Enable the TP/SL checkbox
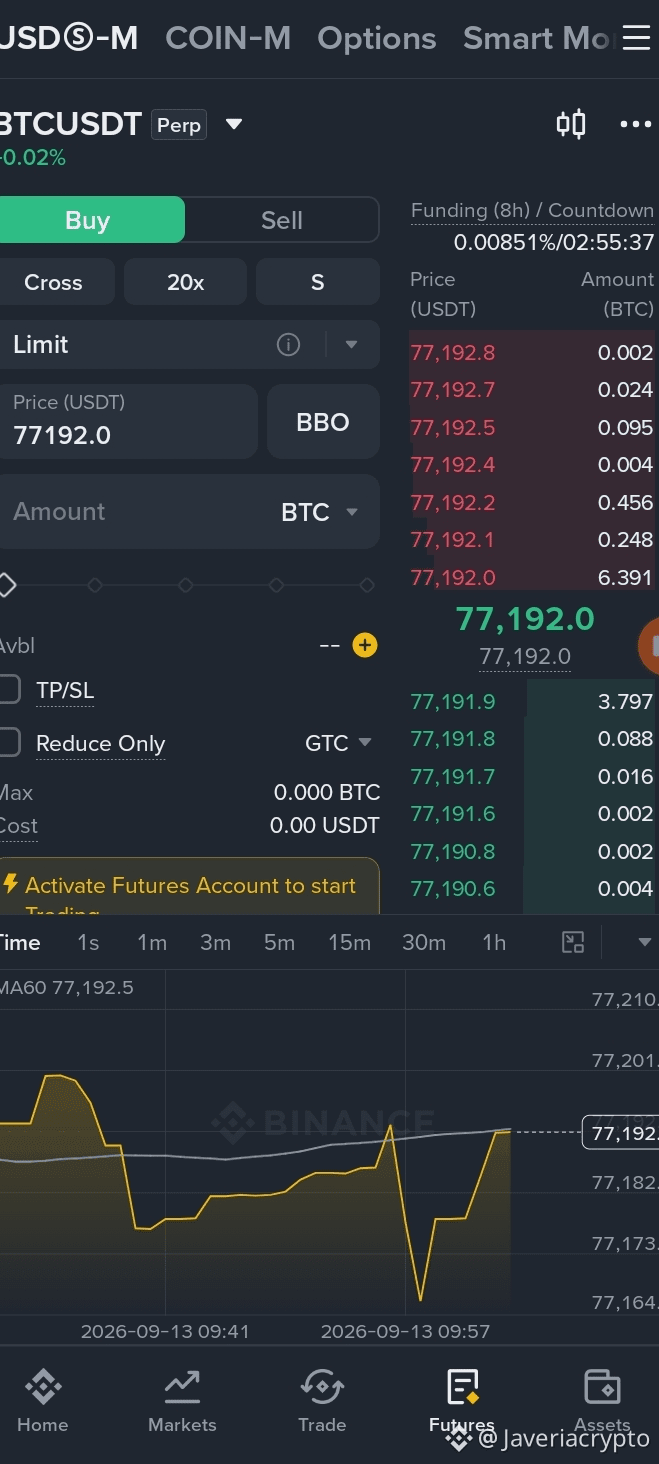The width and height of the screenshot is (659, 1464). (8, 689)
